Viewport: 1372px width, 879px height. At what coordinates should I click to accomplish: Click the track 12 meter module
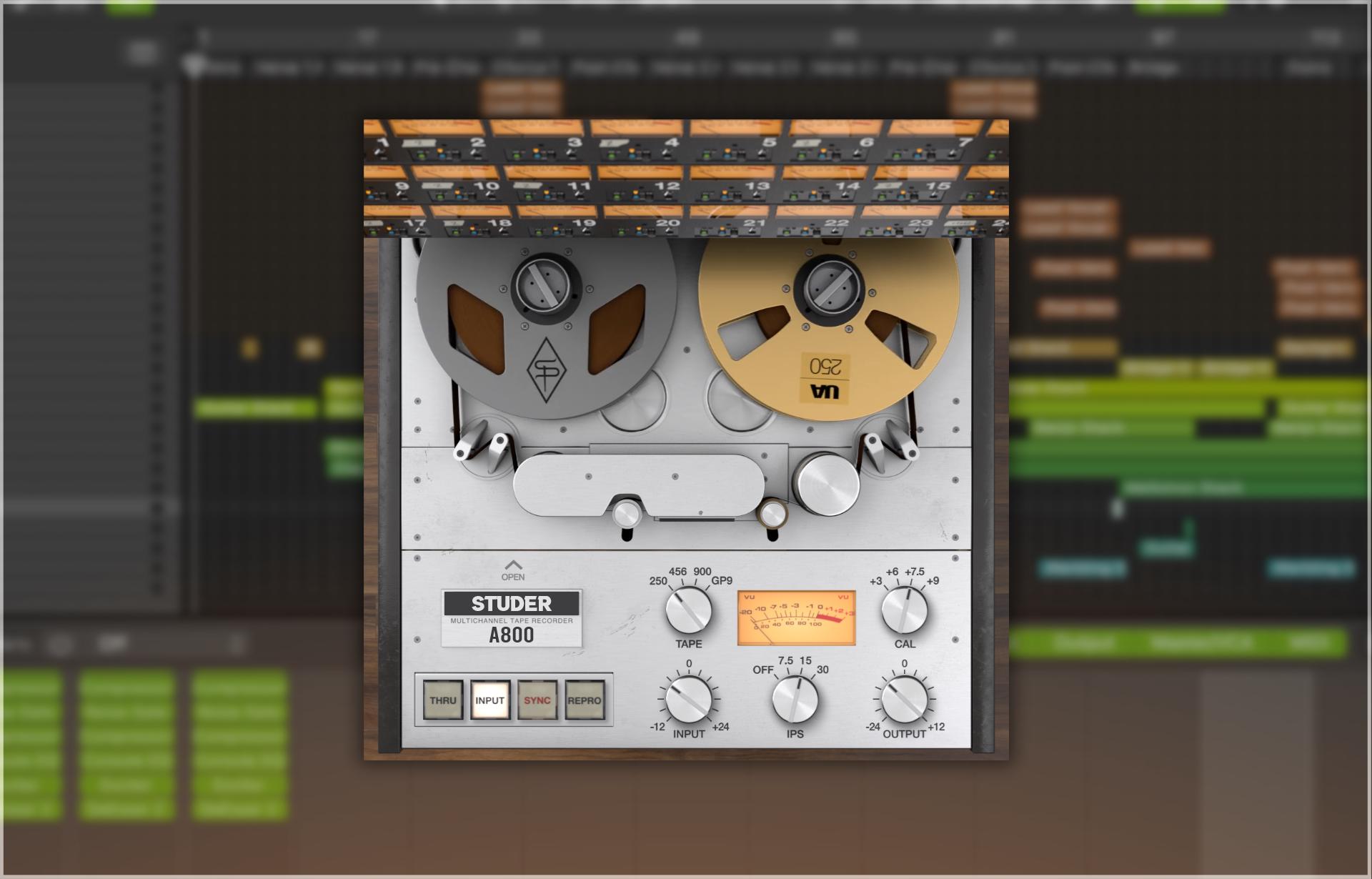coord(639,184)
